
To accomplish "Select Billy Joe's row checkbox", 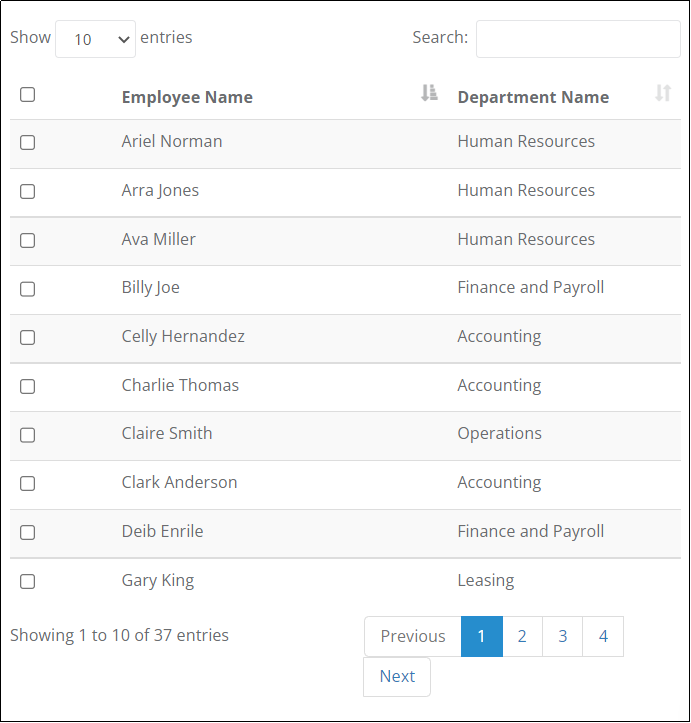I will (28, 289).
